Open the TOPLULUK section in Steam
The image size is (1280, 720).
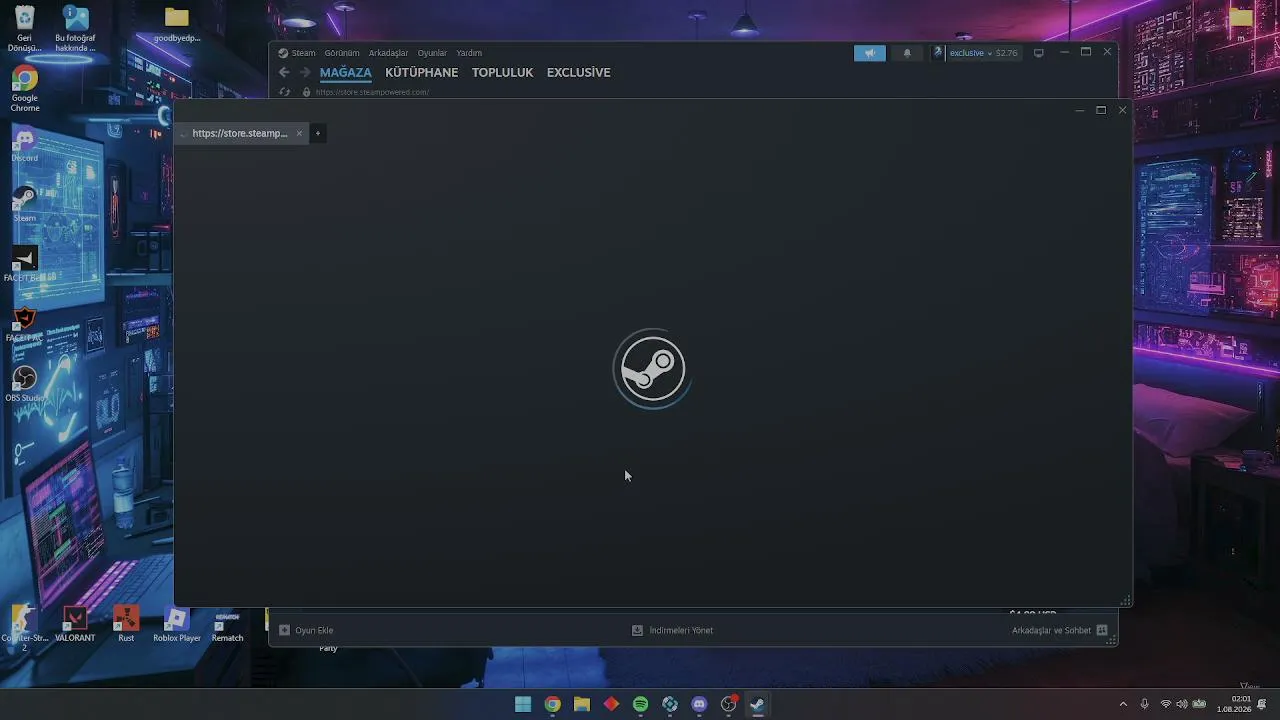pyautogui.click(x=502, y=72)
